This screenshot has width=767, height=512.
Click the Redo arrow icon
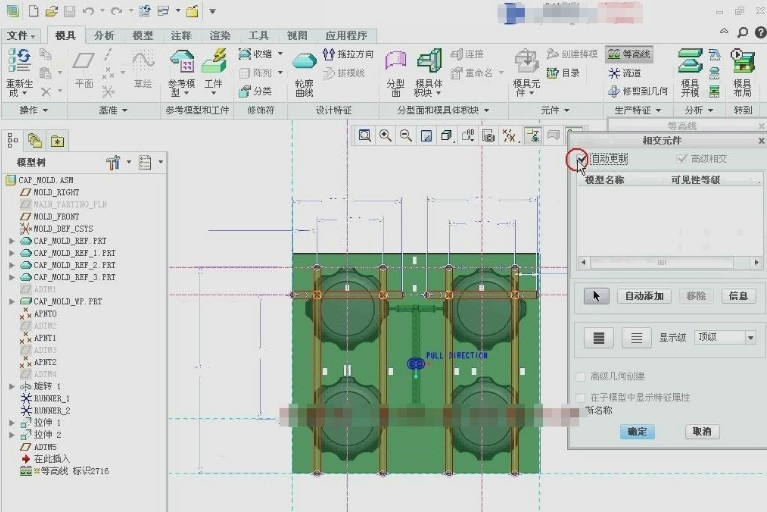tap(116, 11)
